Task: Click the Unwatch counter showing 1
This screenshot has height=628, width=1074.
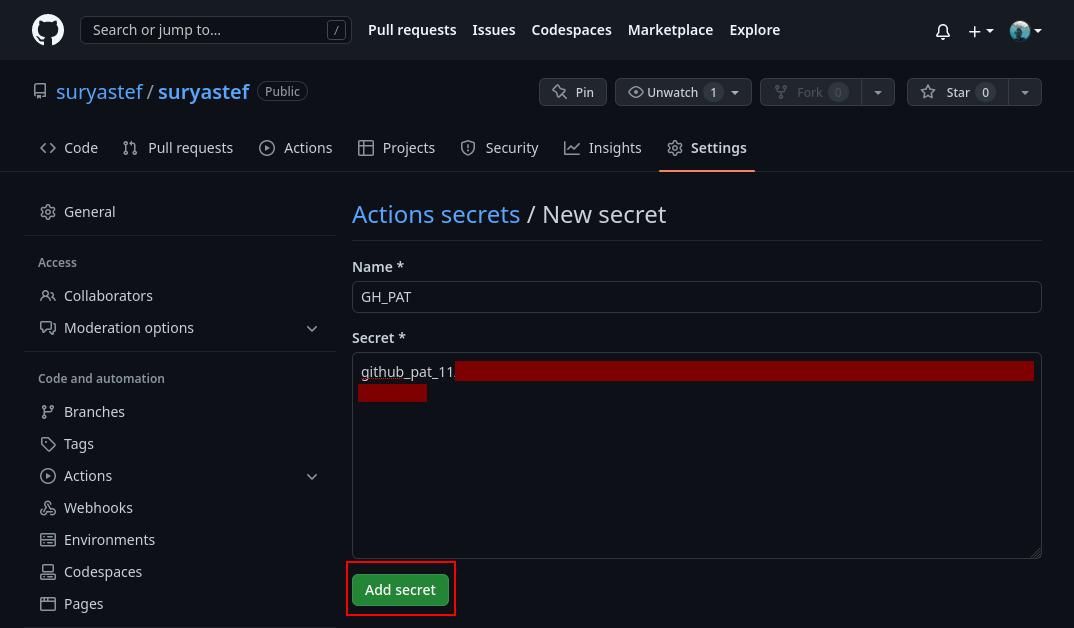Action: click(713, 92)
